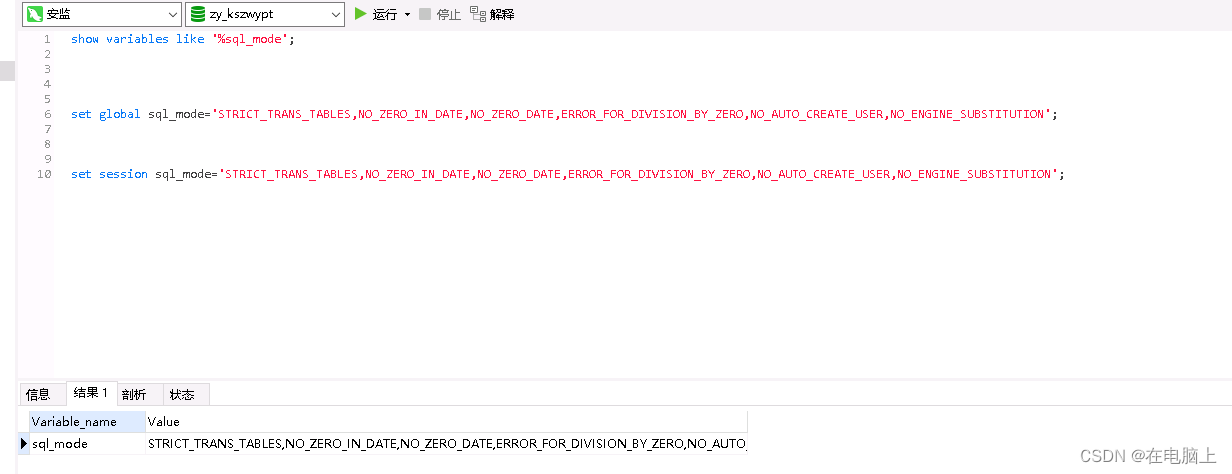This screenshot has width=1232, height=474.
Task: Click line number 6 in the gutter
Action: [x=47, y=114]
